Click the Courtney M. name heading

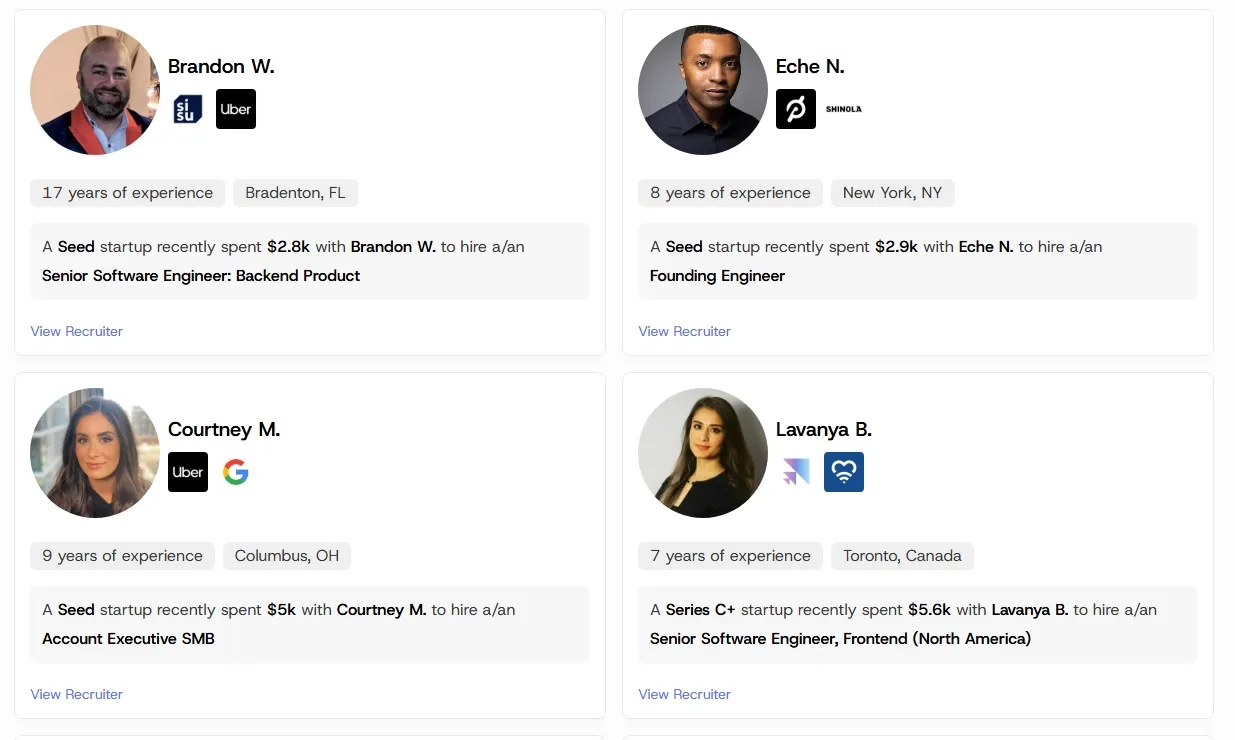[224, 430]
